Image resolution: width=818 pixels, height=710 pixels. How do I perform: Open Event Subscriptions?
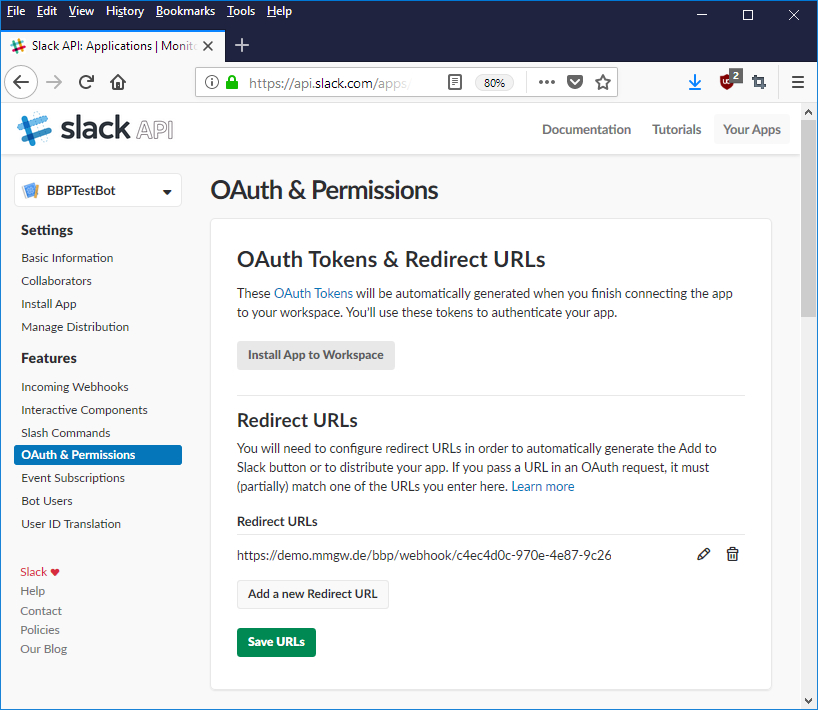pos(73,478)
